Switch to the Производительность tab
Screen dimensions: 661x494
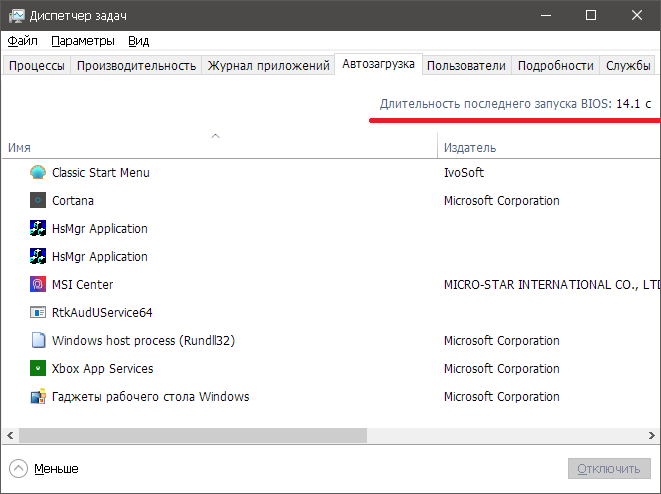click(x=136, y=66)
